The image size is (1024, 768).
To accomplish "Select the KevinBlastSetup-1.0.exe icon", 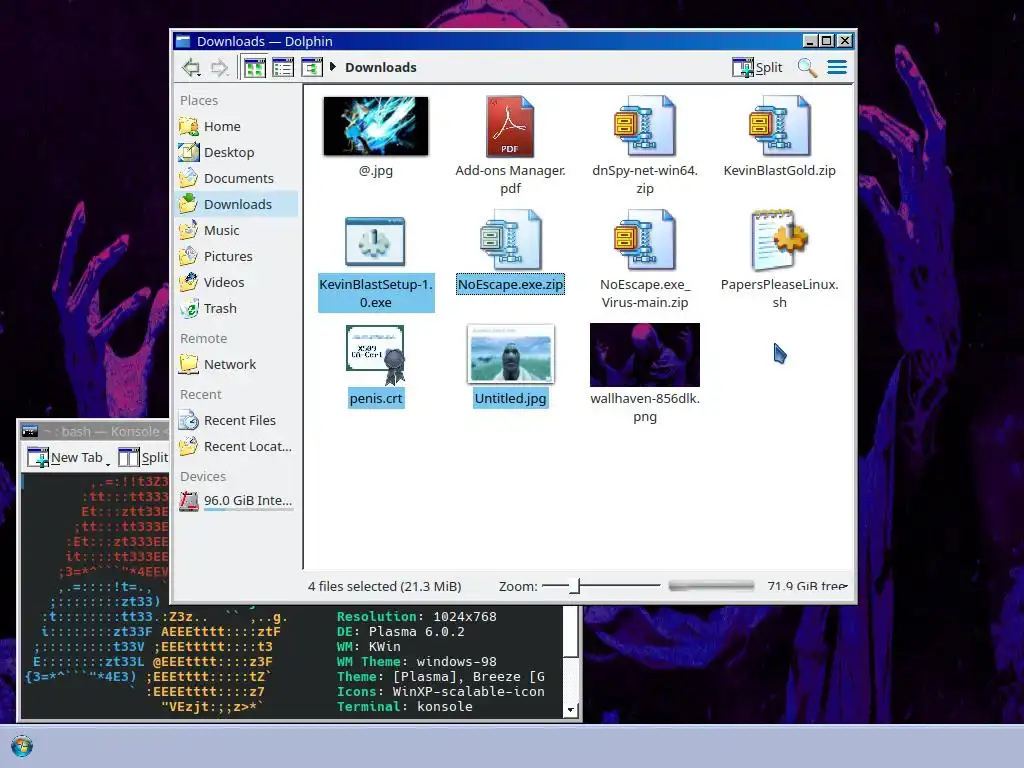I will pyautogui.click(x=376, y=241).
